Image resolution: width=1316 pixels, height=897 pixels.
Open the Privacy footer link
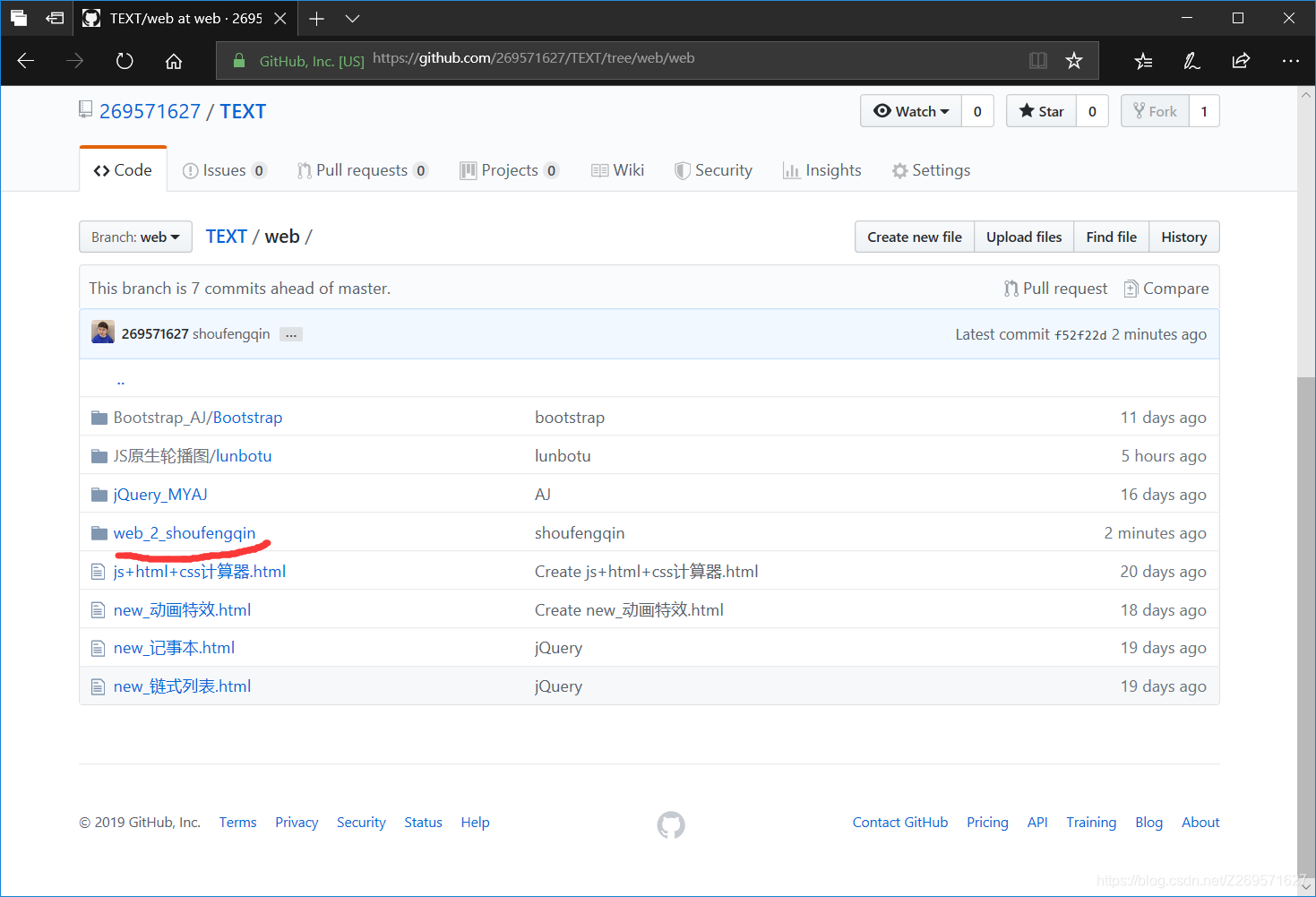(297, 823)
